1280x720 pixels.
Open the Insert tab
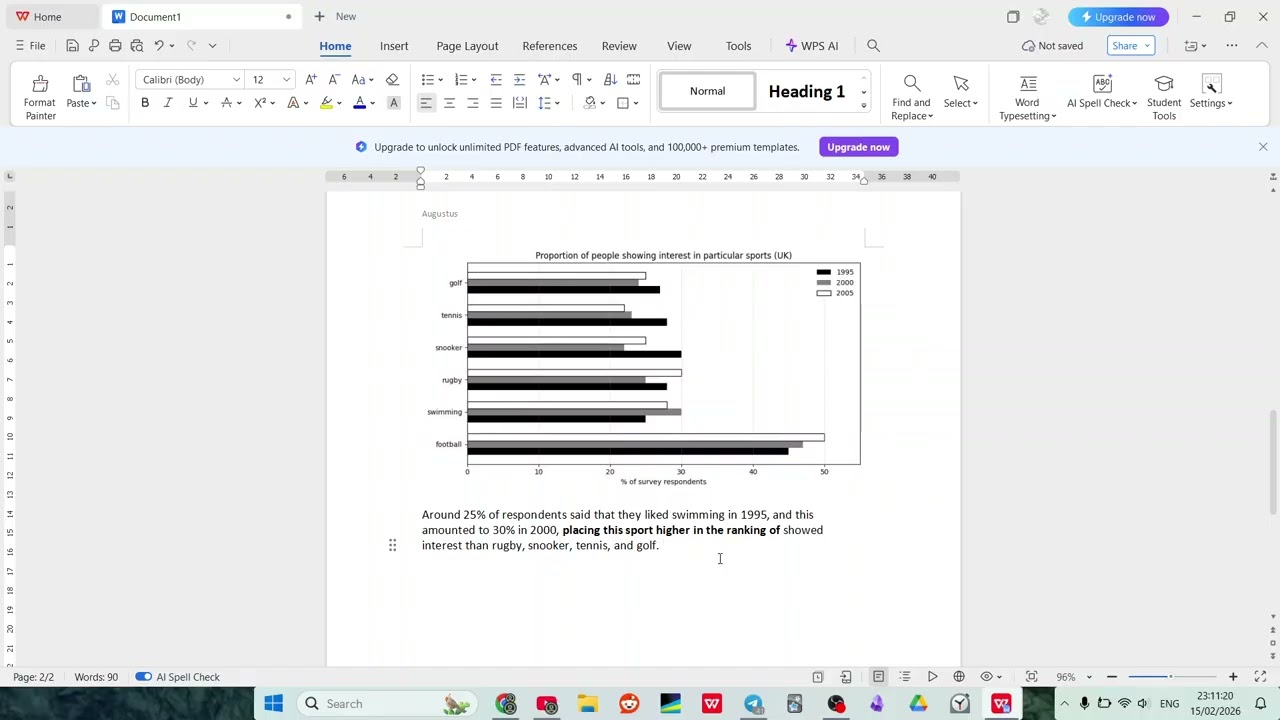[394, 46]
